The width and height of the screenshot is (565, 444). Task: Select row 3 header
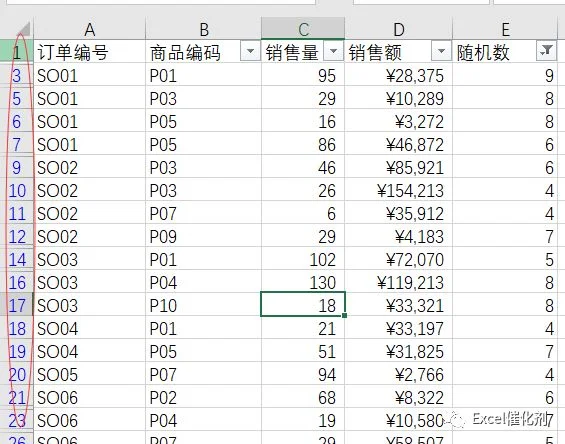click(17, 75)
